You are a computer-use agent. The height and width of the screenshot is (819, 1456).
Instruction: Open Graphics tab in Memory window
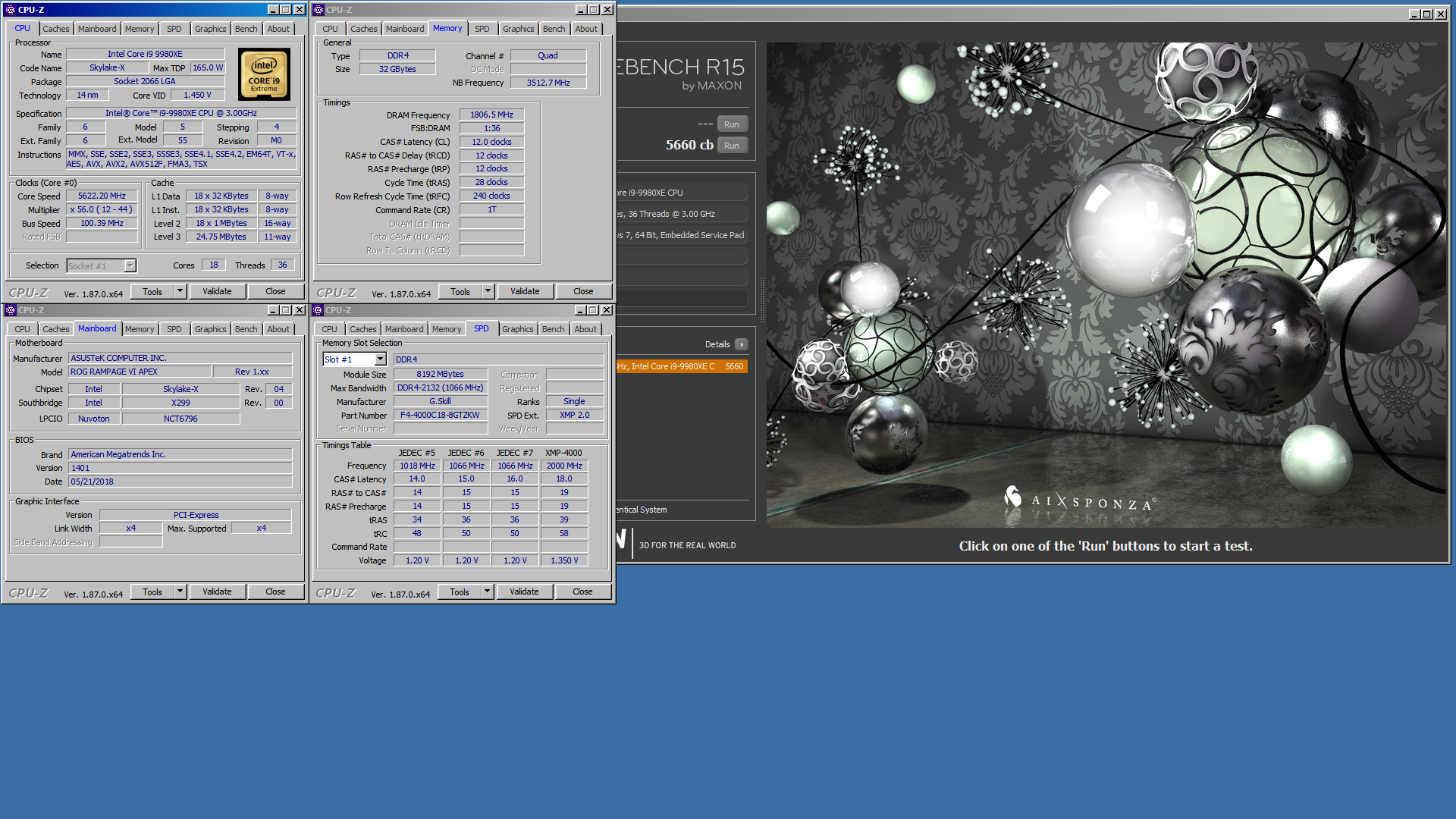tap(519, 29)
